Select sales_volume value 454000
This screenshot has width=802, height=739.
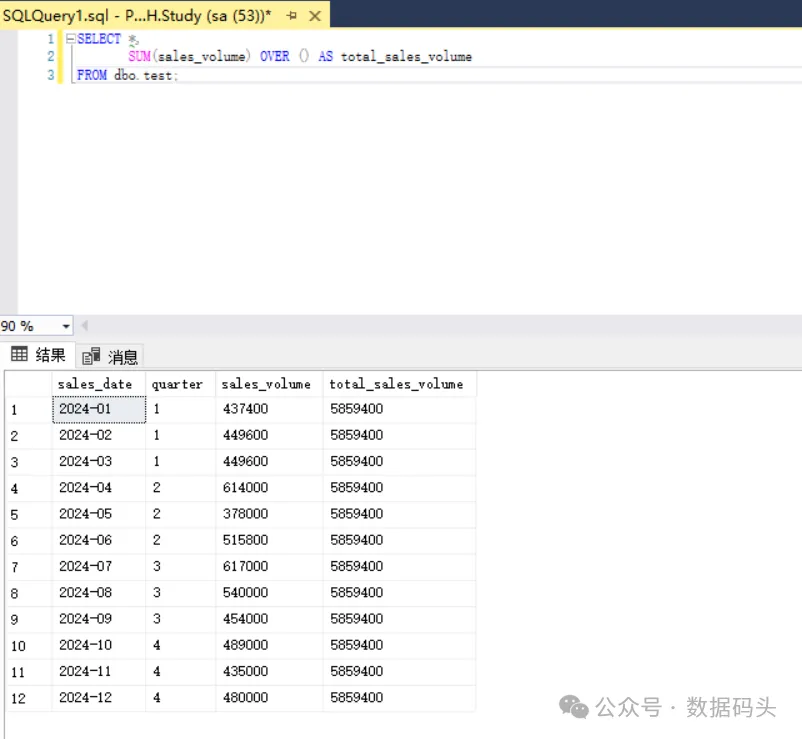click(269, 619)
